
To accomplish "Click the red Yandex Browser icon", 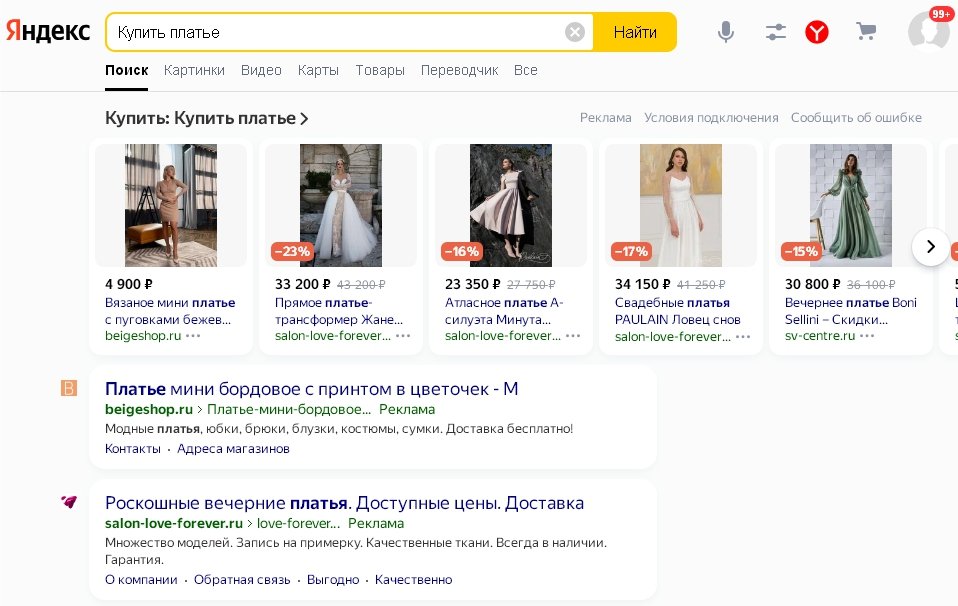I will point(817,32).
